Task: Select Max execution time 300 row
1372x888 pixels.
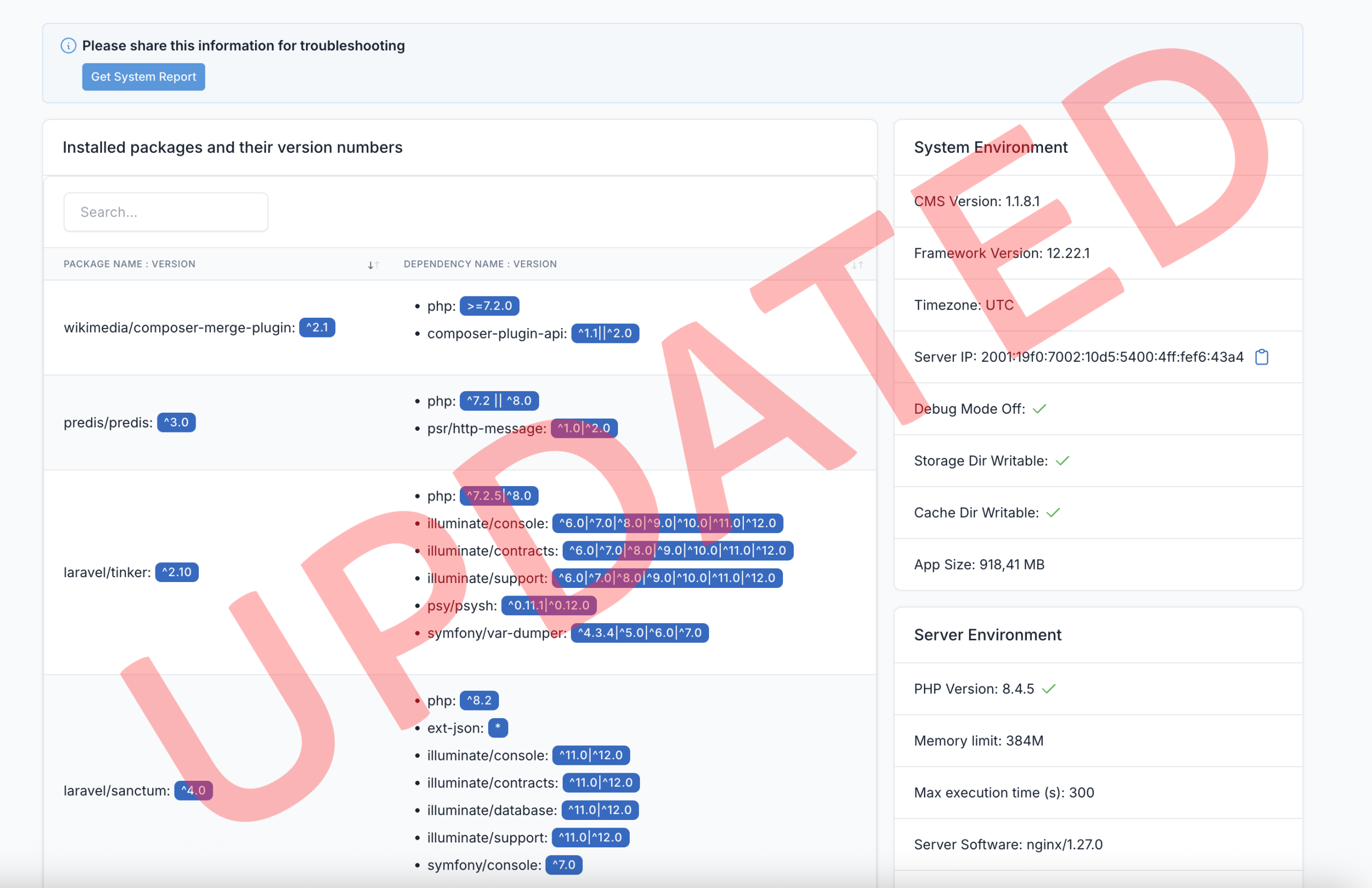Action: [x=1098, y=793]
